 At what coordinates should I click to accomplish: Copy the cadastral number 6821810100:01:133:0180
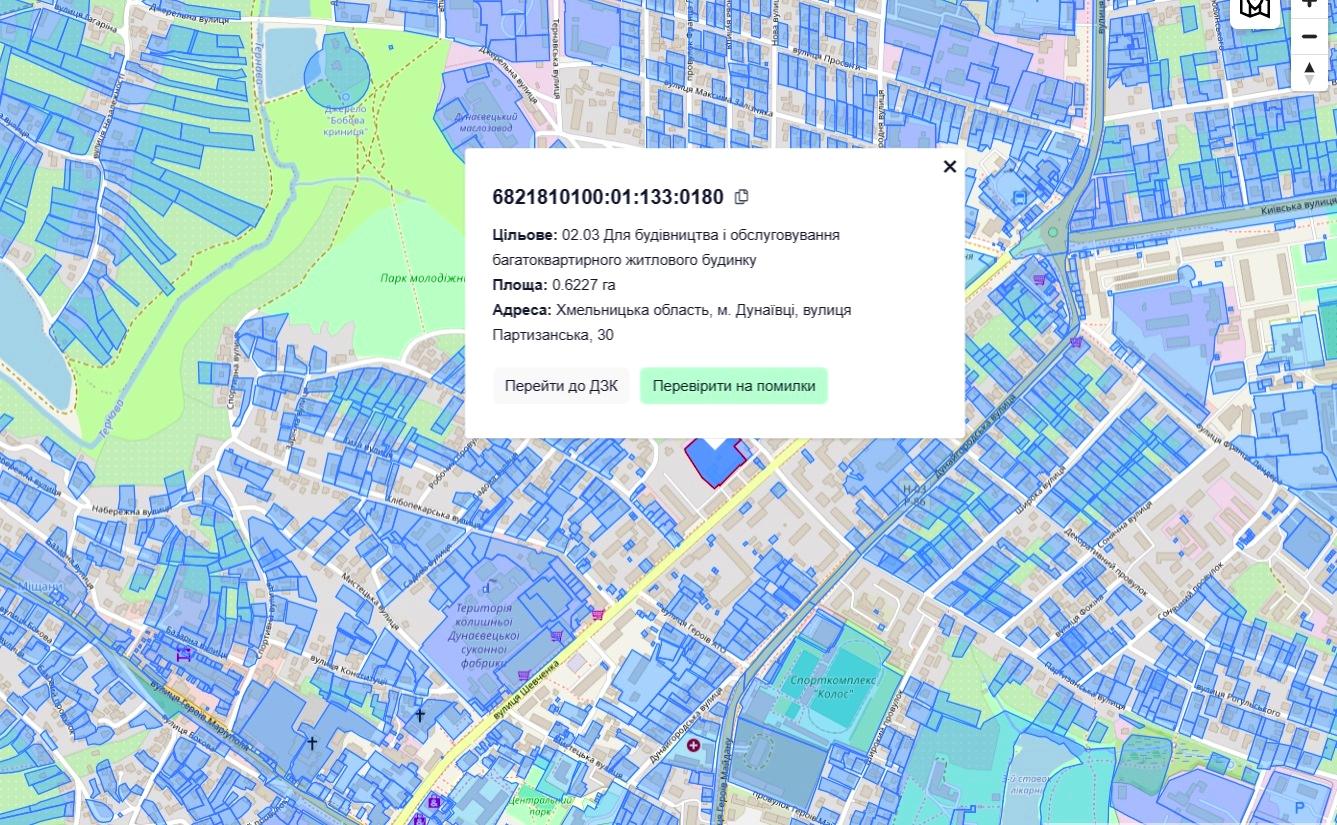(x=741, y=197)
